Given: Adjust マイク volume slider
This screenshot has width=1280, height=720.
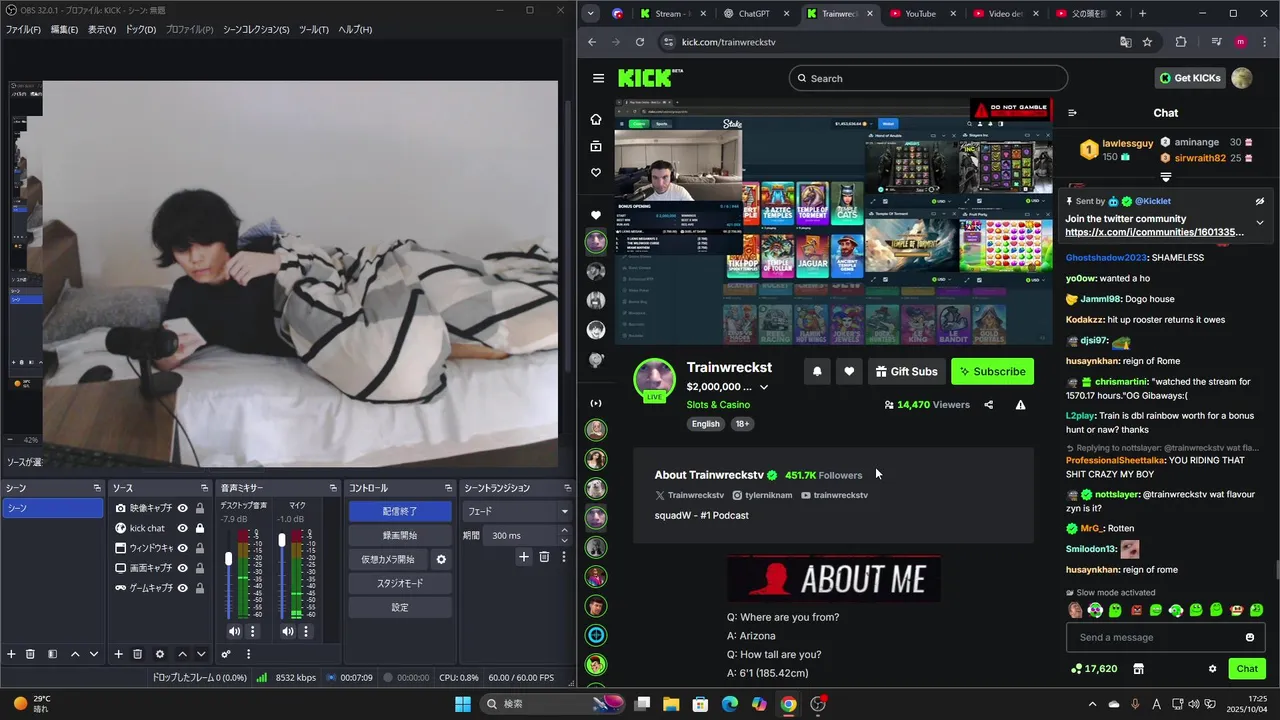Looking at the screenshot, I should (282, 541).
